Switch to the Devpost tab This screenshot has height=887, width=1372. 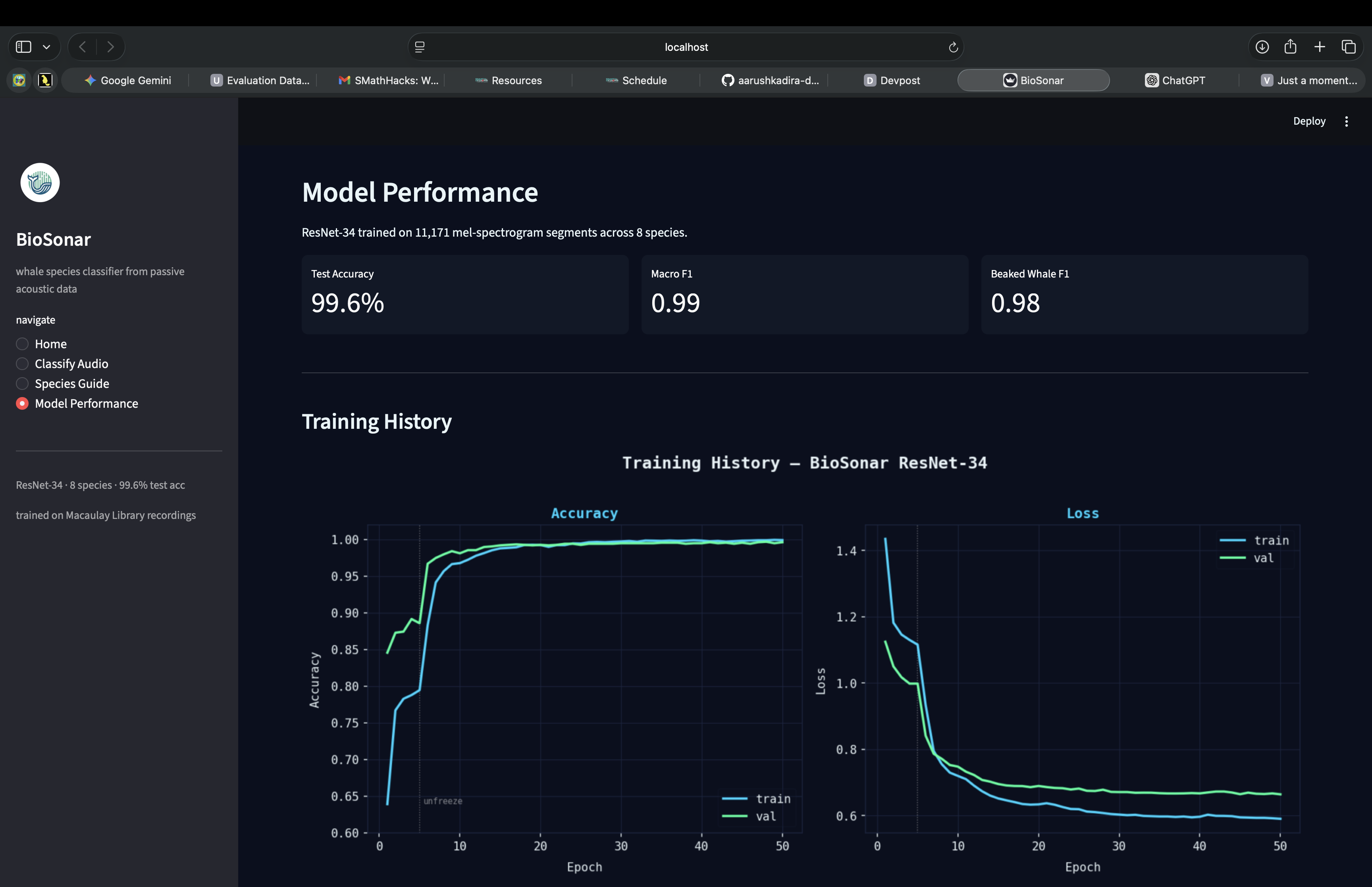coord(892,80)
